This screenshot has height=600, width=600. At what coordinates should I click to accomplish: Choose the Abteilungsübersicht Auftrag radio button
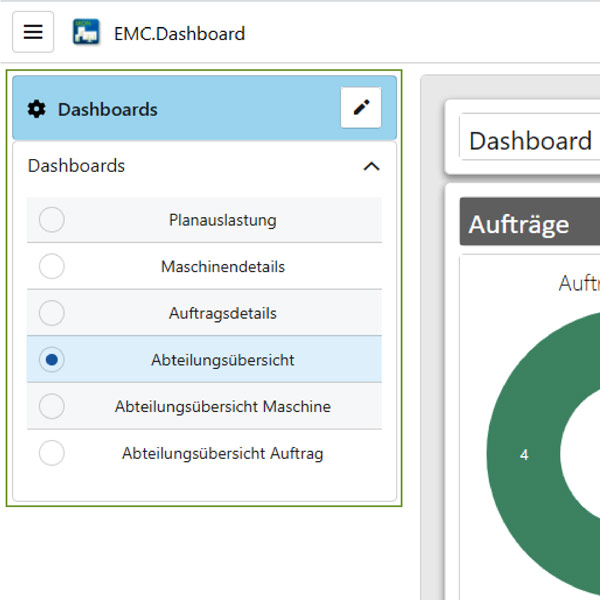[x=52, y=453]
